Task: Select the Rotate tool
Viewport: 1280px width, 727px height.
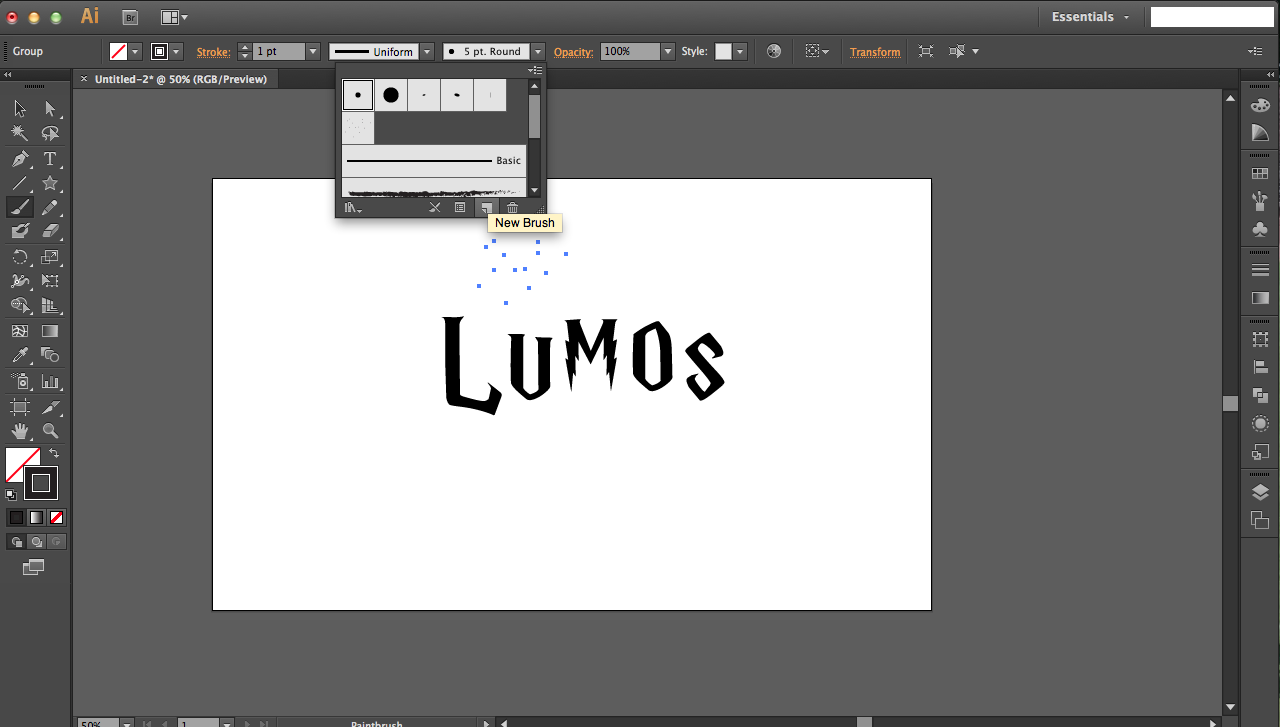Action: (20, 257)
